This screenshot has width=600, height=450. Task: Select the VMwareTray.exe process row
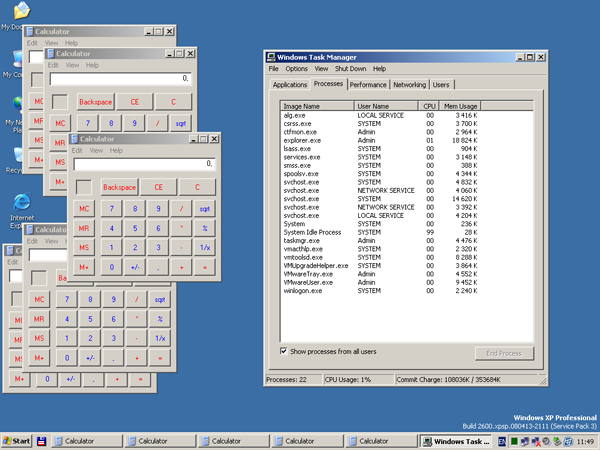tap(381, 274)
